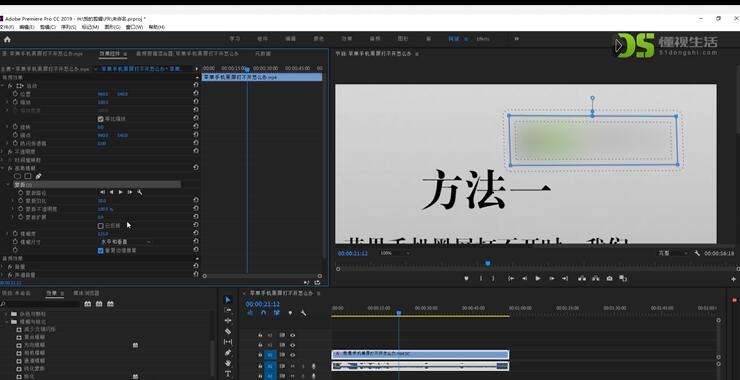Click Lift button in Program monitor

[x=581, y=279]
